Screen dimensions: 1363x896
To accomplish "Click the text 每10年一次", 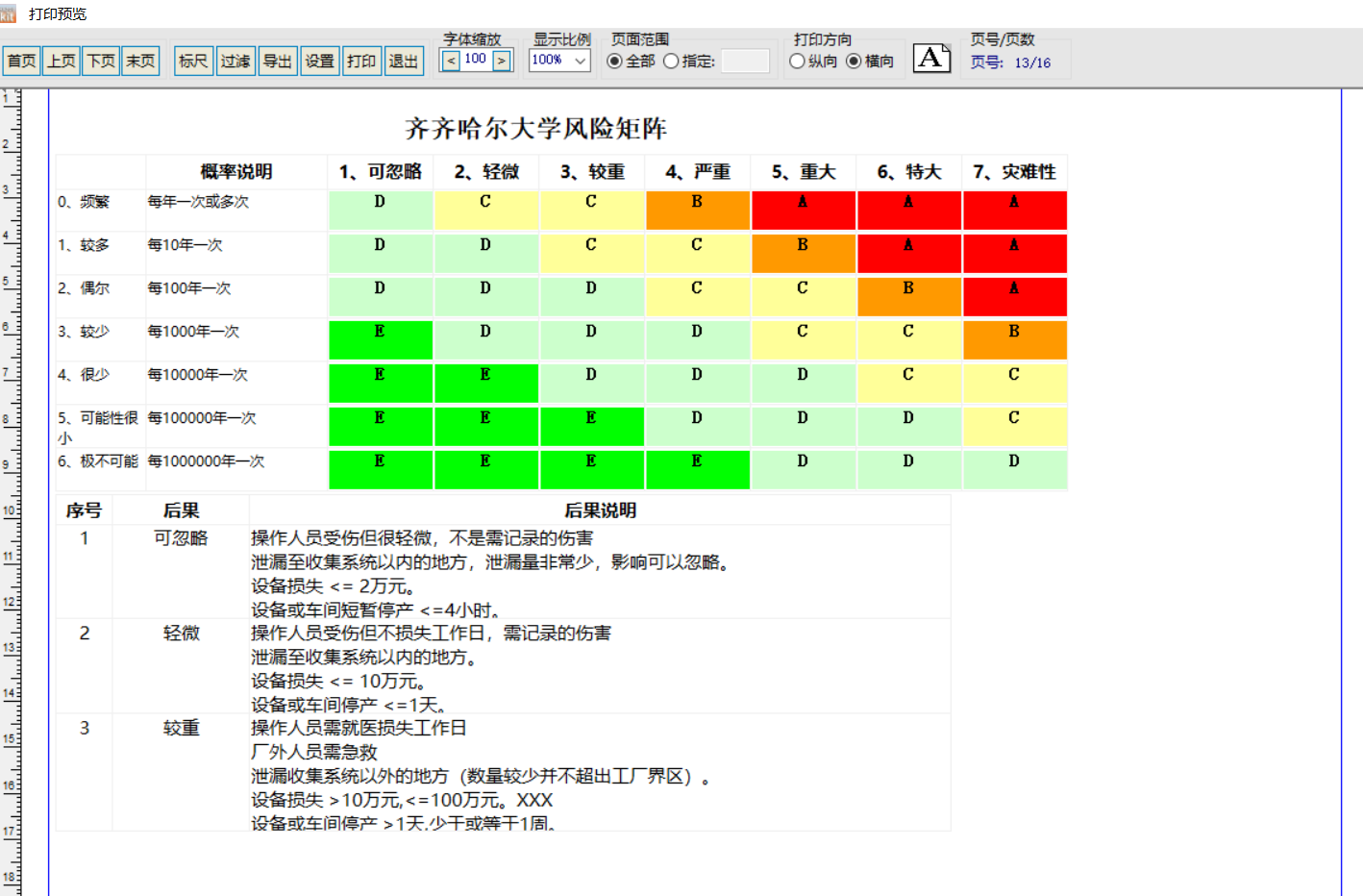I will click(185, 245).
